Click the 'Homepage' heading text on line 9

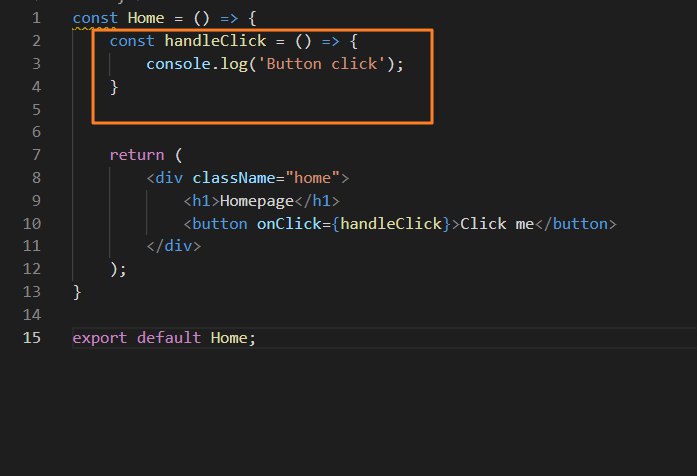pos(257,201)
